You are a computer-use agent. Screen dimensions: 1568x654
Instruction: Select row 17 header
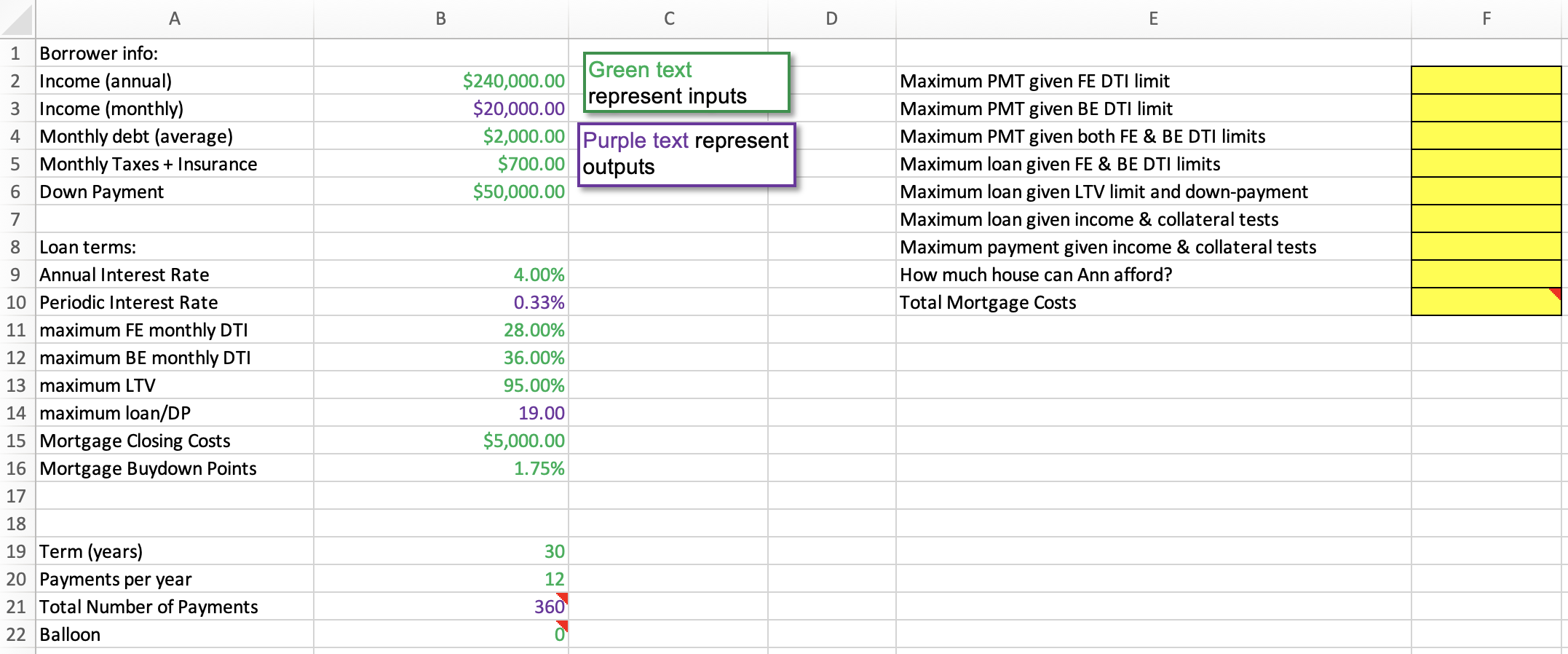[x=17, y=496]
